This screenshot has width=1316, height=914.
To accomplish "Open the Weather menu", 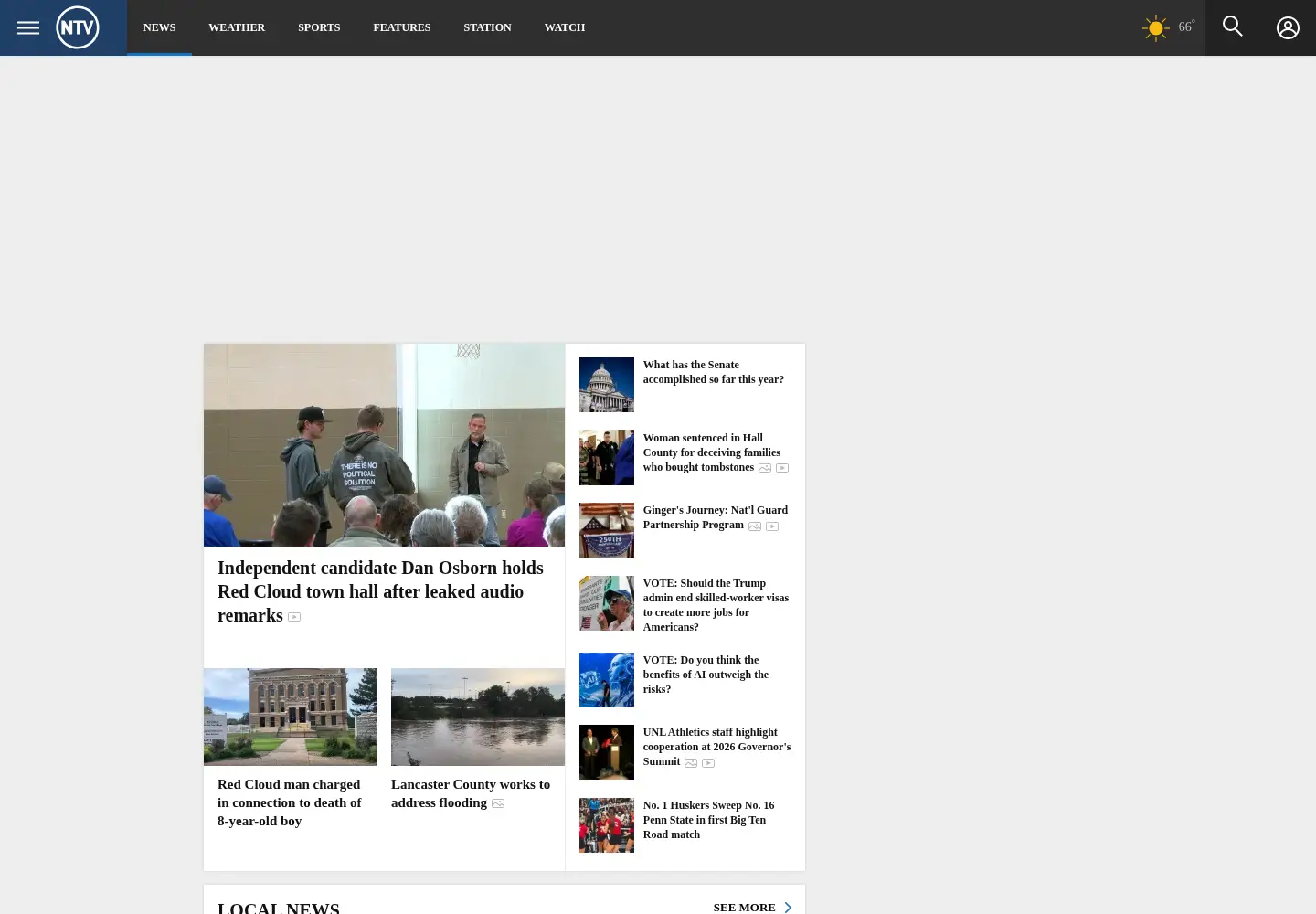I will 237,27.
